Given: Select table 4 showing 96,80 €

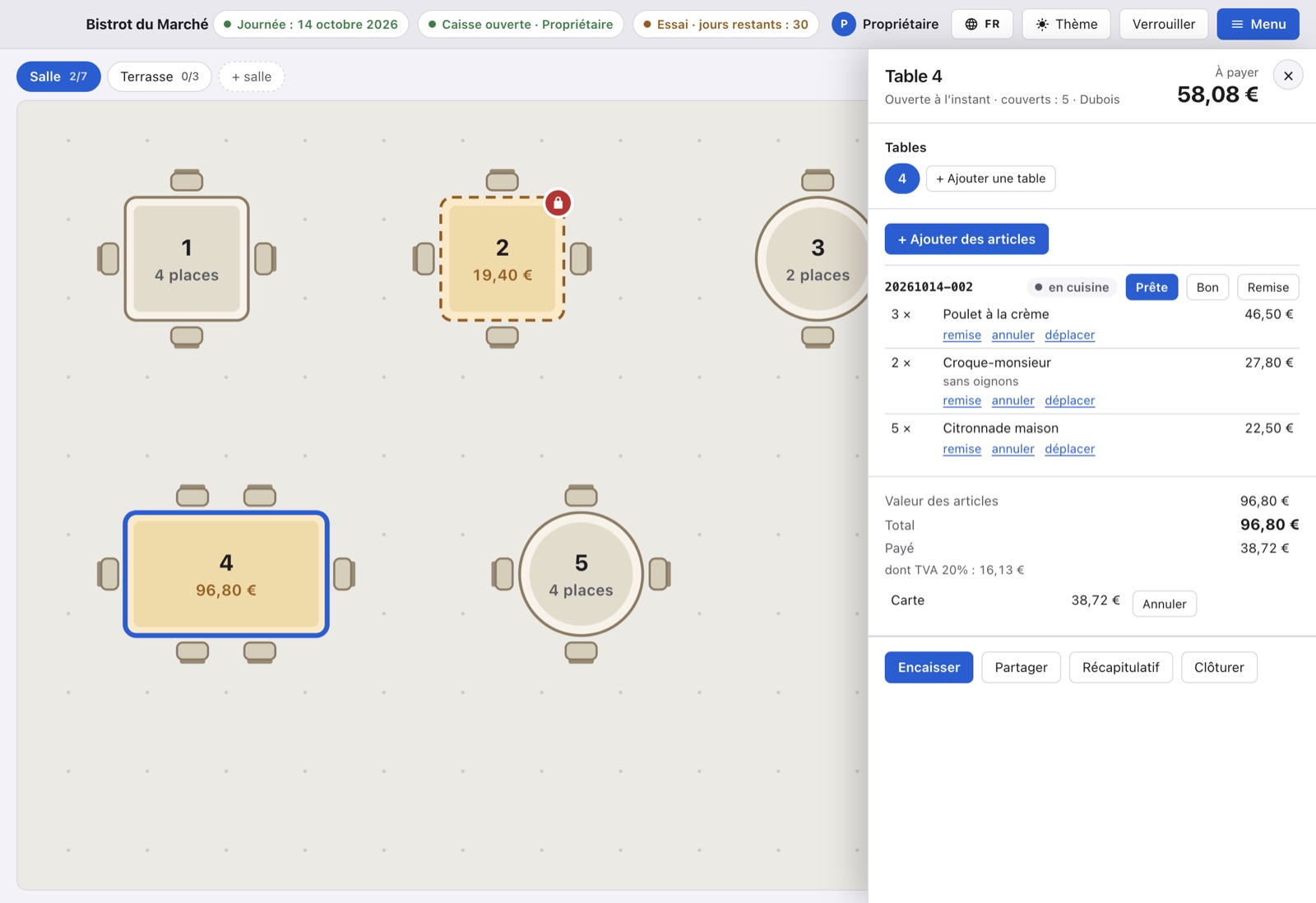Looking at the screenshot, I should [226, 574].
